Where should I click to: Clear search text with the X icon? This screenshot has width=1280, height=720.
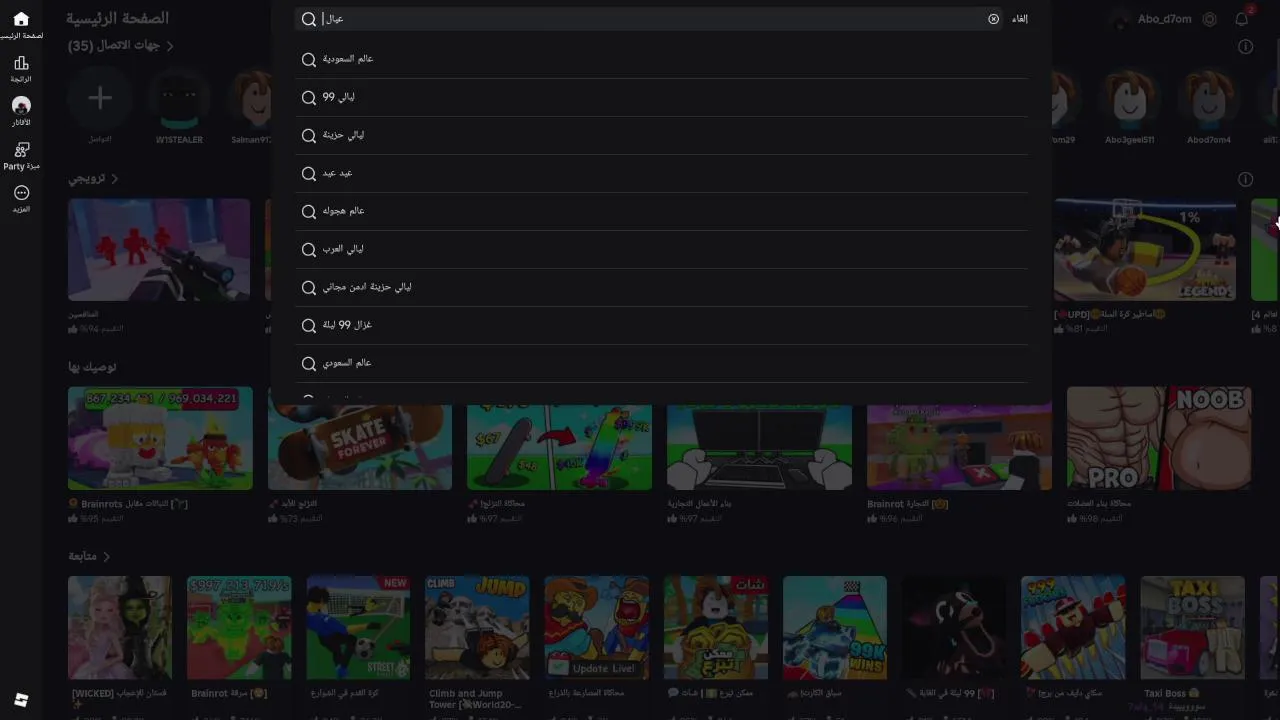993,19
